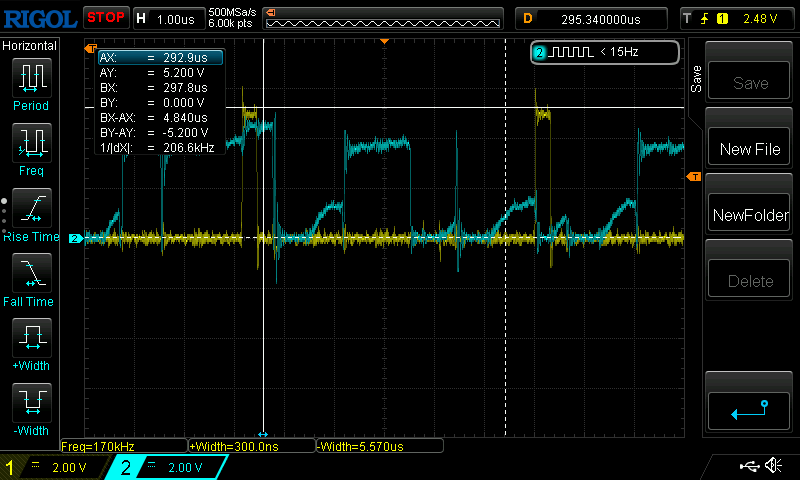Image resolution: width=800 pixels, height=480 pixels.
Task: Click the trigger rising edge icon
Action: (x=705, y=19)
